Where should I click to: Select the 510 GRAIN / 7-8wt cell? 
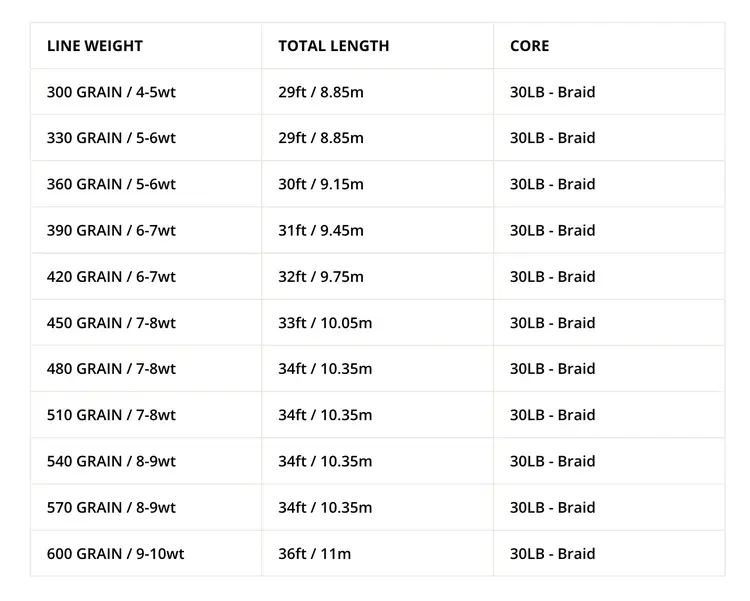tap(111, 415)
